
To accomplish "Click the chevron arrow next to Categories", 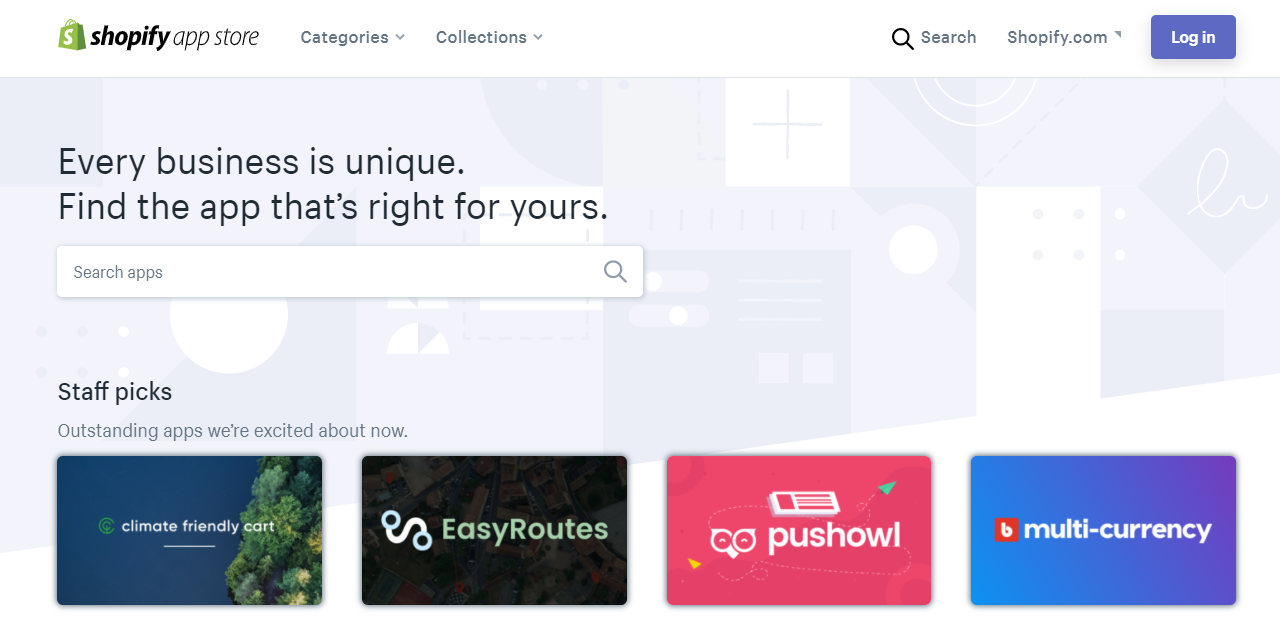I will (x=400, y=37).
